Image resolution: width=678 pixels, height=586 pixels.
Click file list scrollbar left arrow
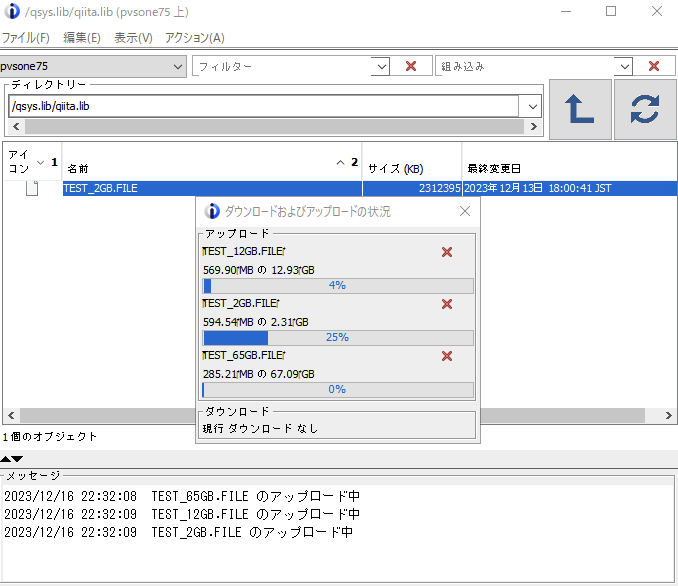pos(11,416)
